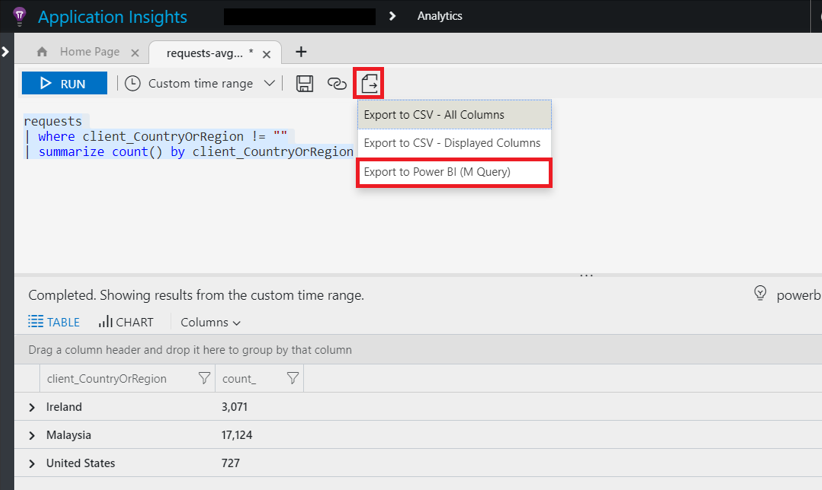This screenshot has width=822, height=490.
Task: Click the count value 3,071
Action: point(234,407)
